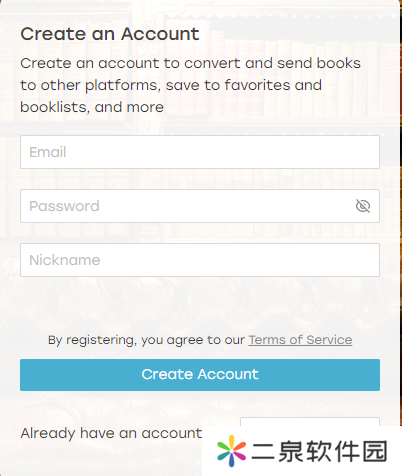Click the partially hidden button beside 'Already have an account'
This screenshot has width=402, height=476.
[310, 422]
